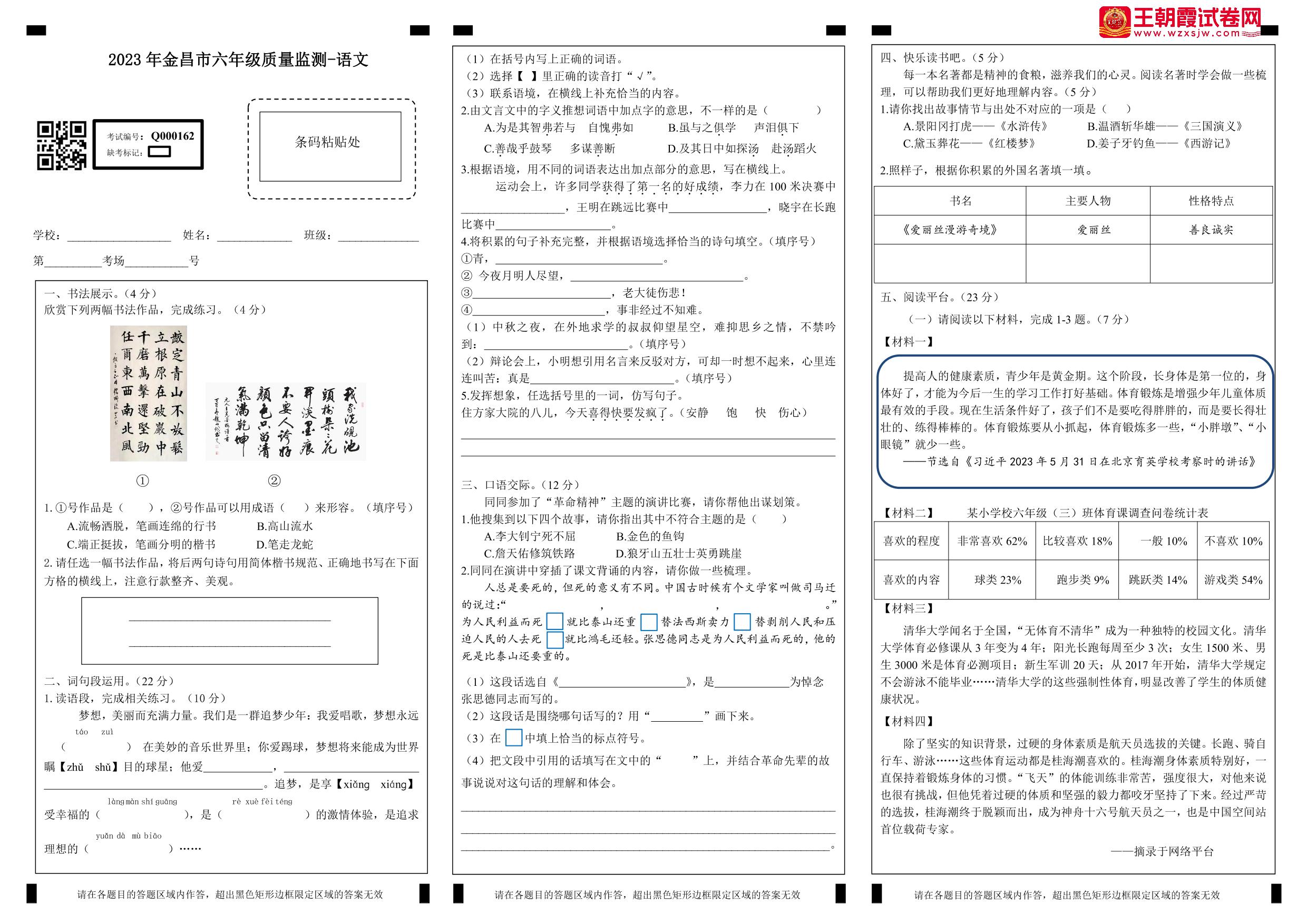Click the blue box after 为人民利益而死

click(554, 621)
